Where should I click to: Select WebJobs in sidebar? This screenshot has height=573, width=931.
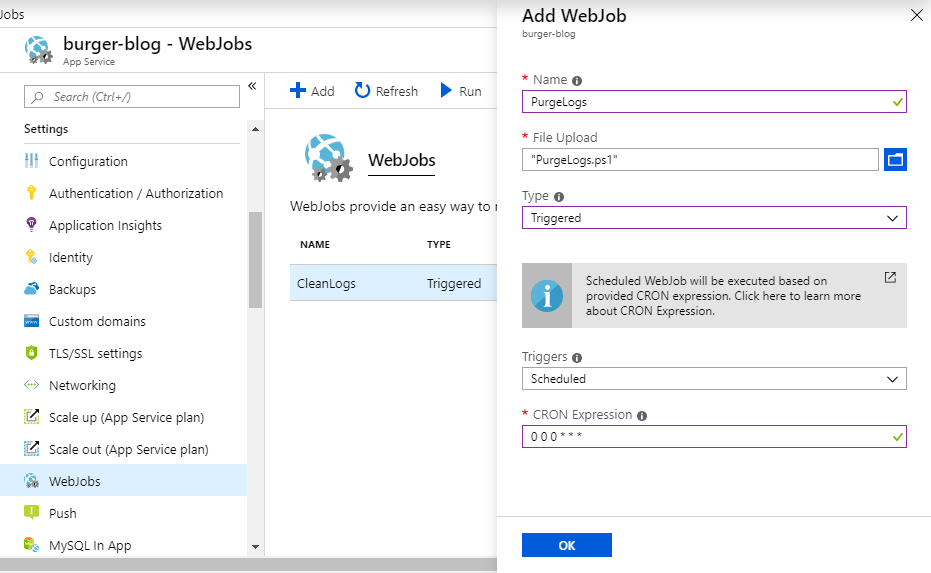point(124,480)
